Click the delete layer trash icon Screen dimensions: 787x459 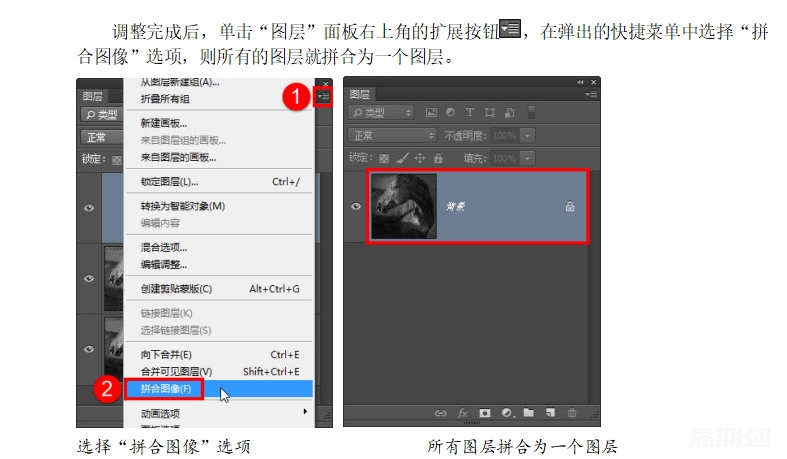tap(572, 413)
